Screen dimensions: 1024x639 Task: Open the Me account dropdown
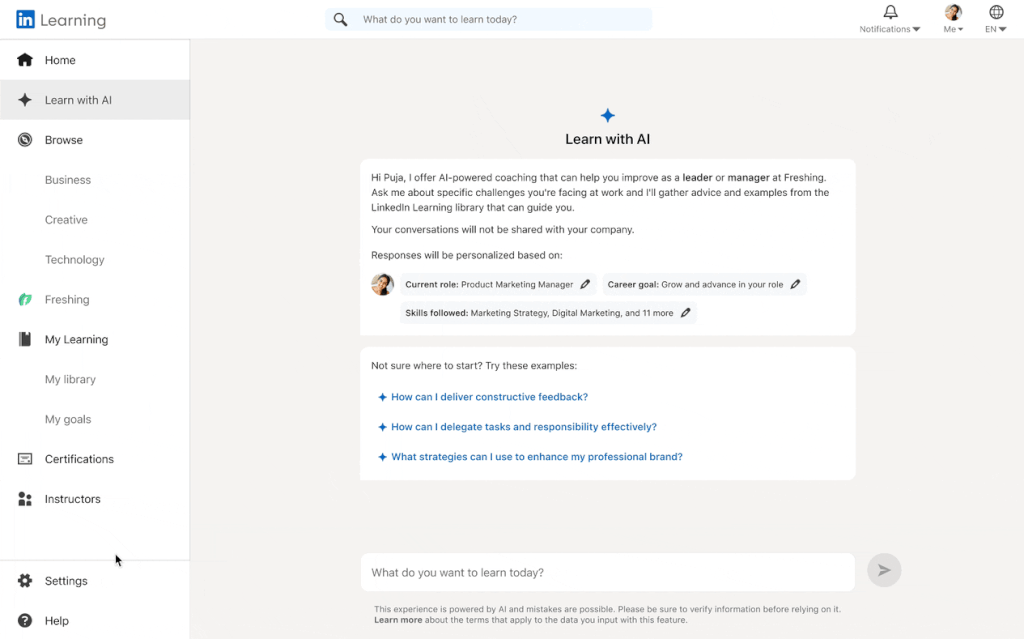[953, 29]
